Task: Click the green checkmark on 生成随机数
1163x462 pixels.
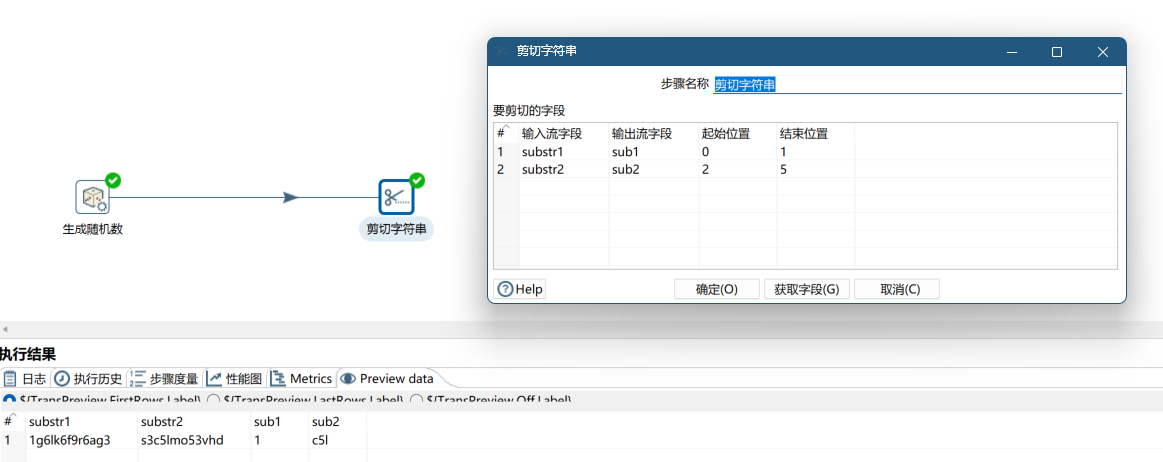Action: (x=113, y=180)
